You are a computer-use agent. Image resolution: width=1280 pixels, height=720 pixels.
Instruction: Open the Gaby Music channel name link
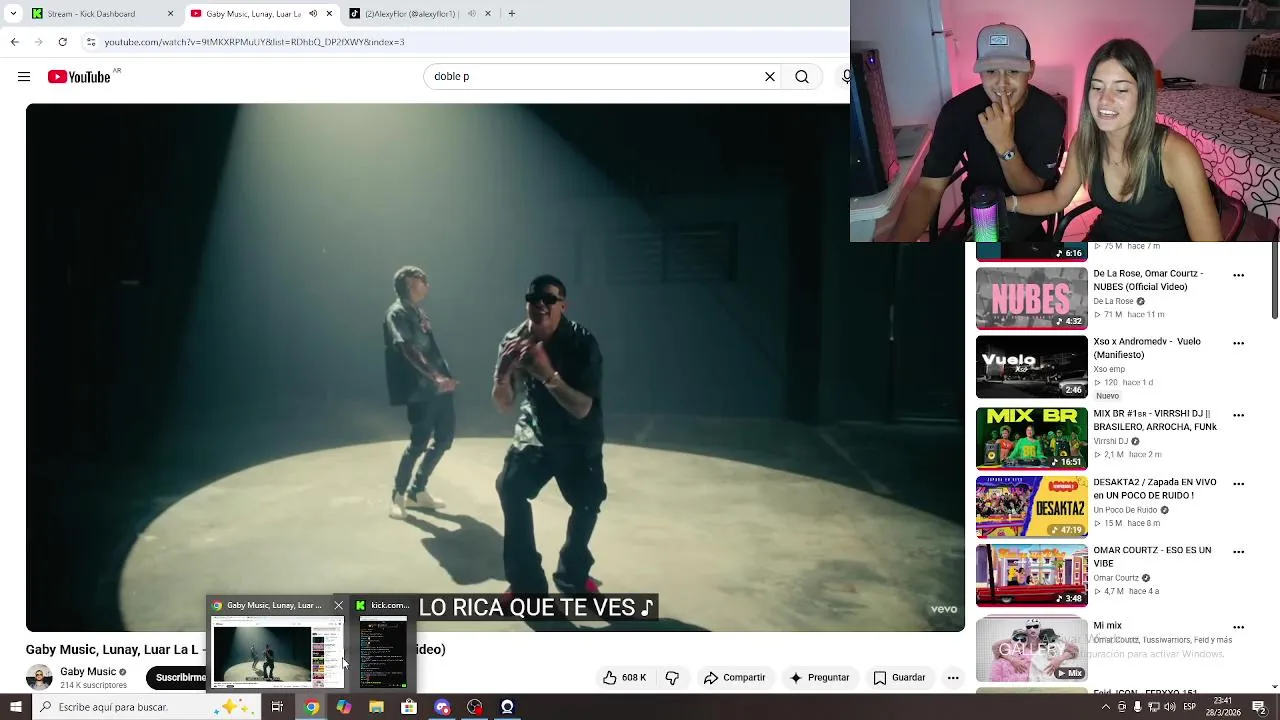pyautogui.click(x=88, y=672)
